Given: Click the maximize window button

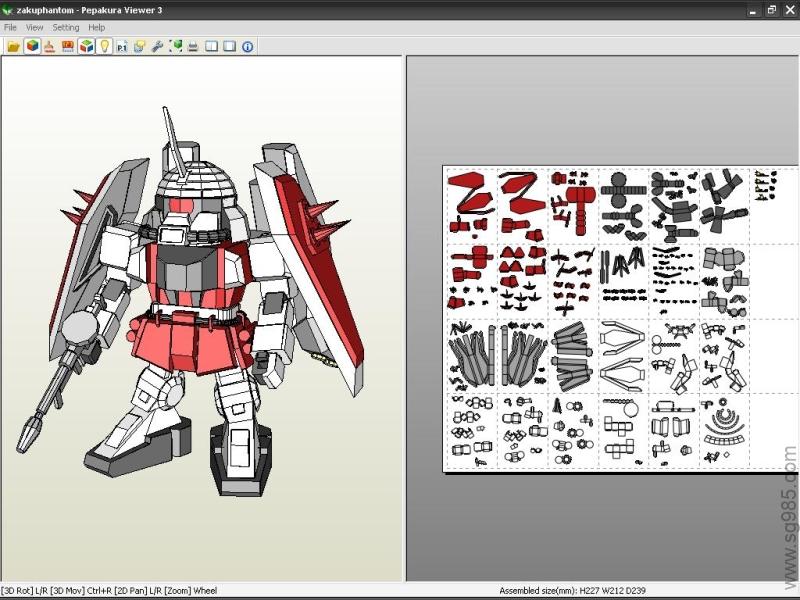Looking at the screenshot, I should coord(771,9).
